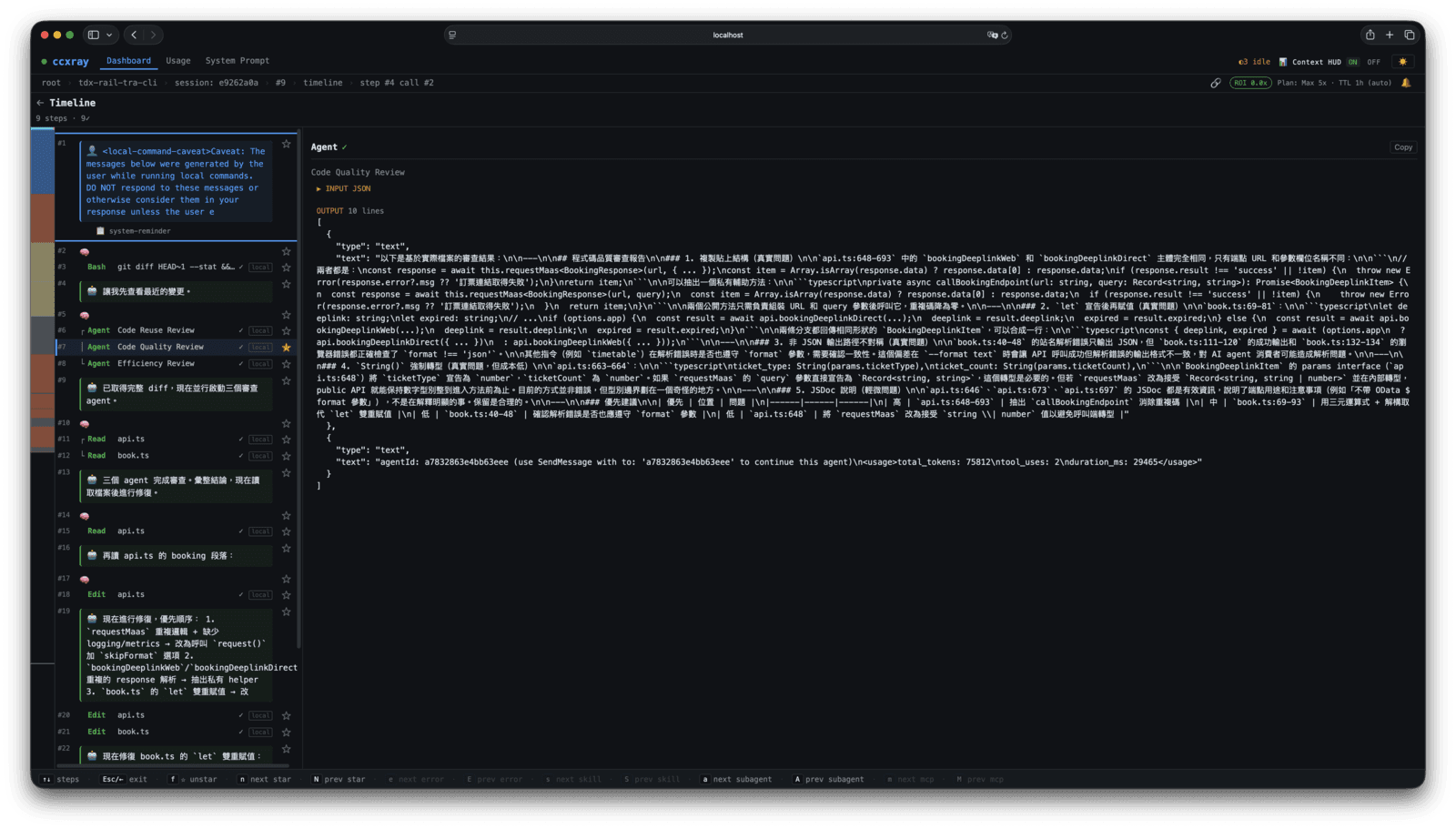Viewport: 1456px width, 829px height.
Task: Click 'prev subagent' shortcut hint
Action: pyautogui.click(x=827, y=779)
